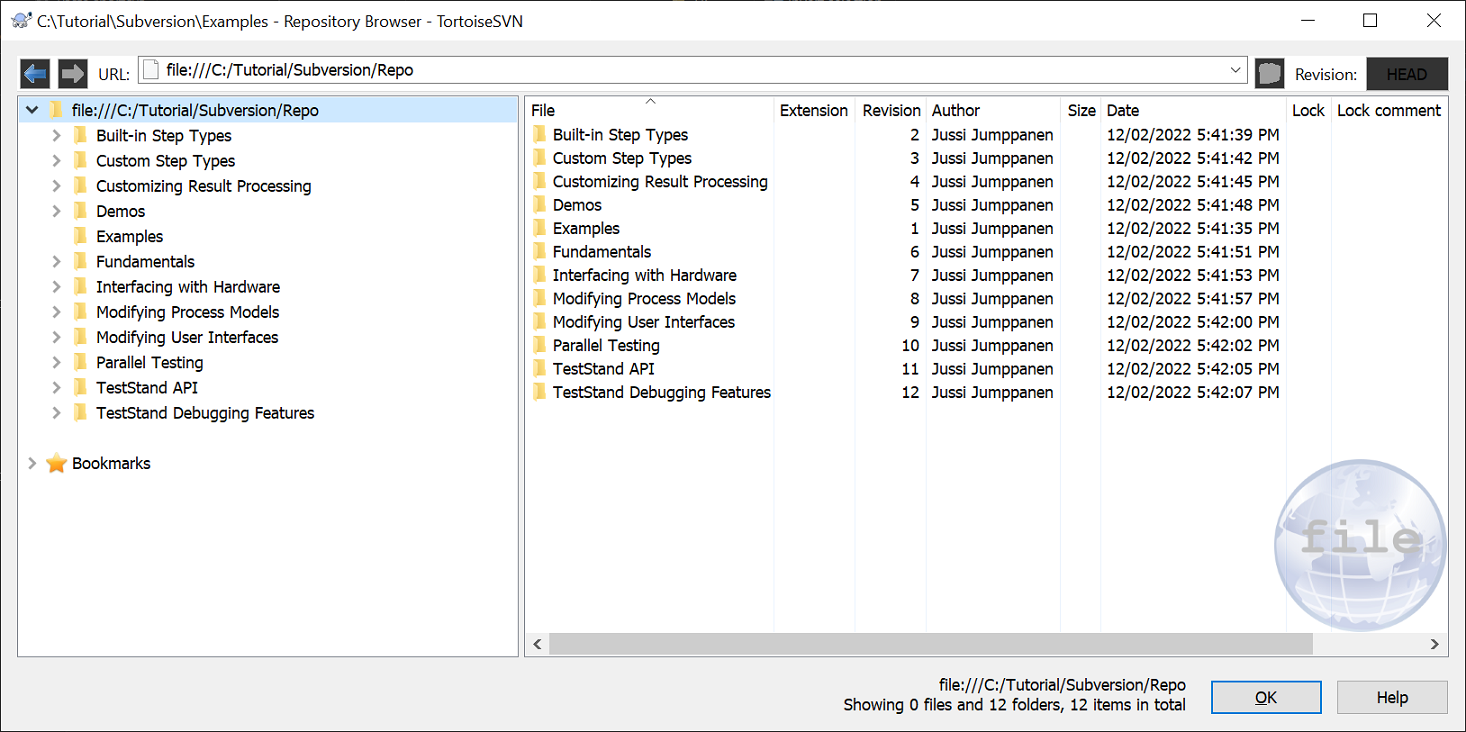Click the date 12/02/2022 5:41:35 PM

[1193, 228]
